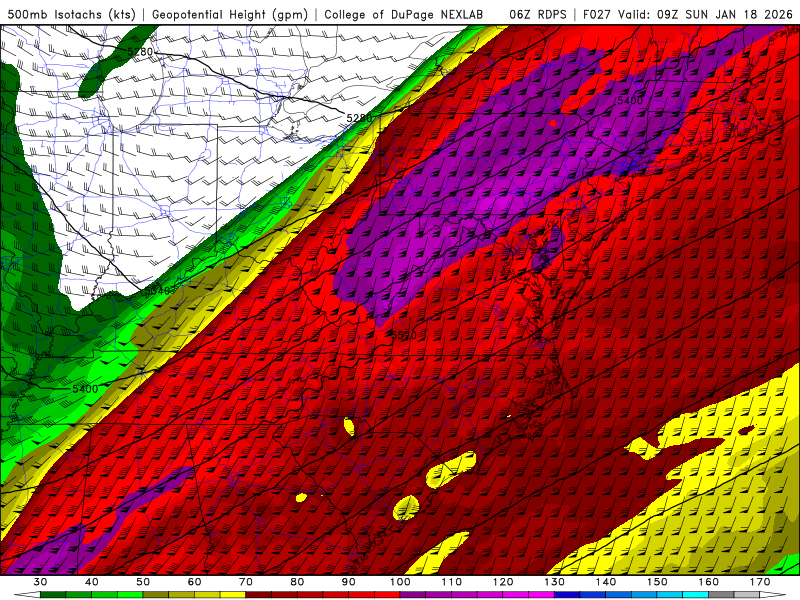Click the 140 value on the color scale
The height and width of the screenshot is (600, 800).
coord(606,582)
